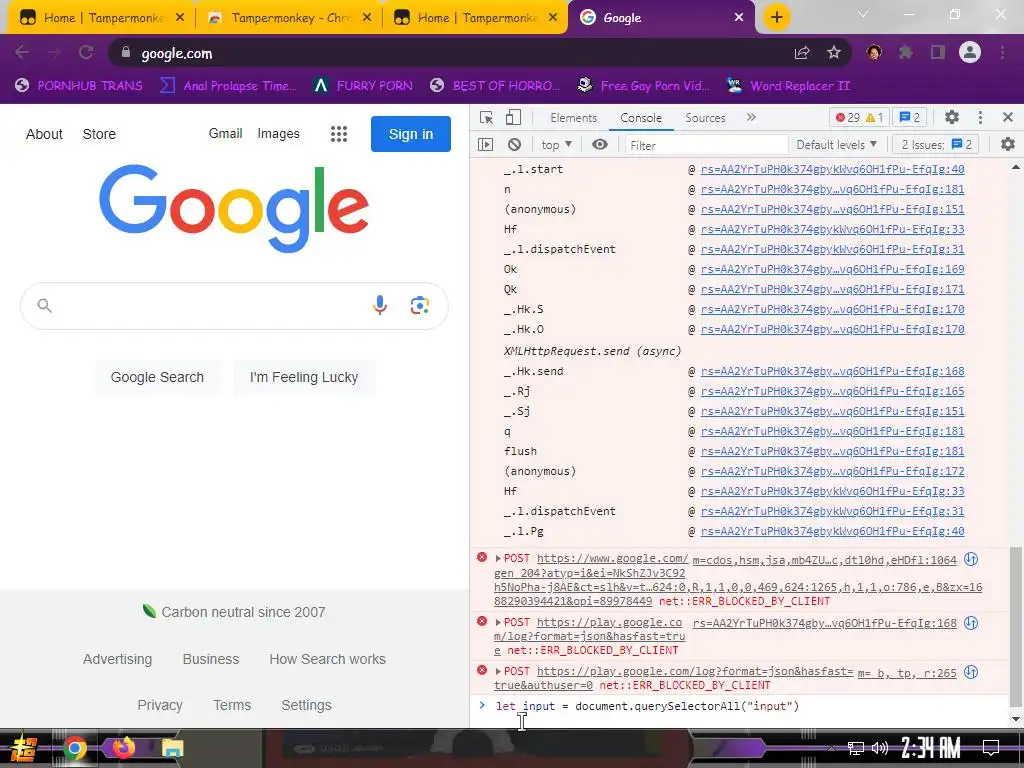Open the DevTools settings gear
Screen dimensions: 1024x768
pos(952,118)
